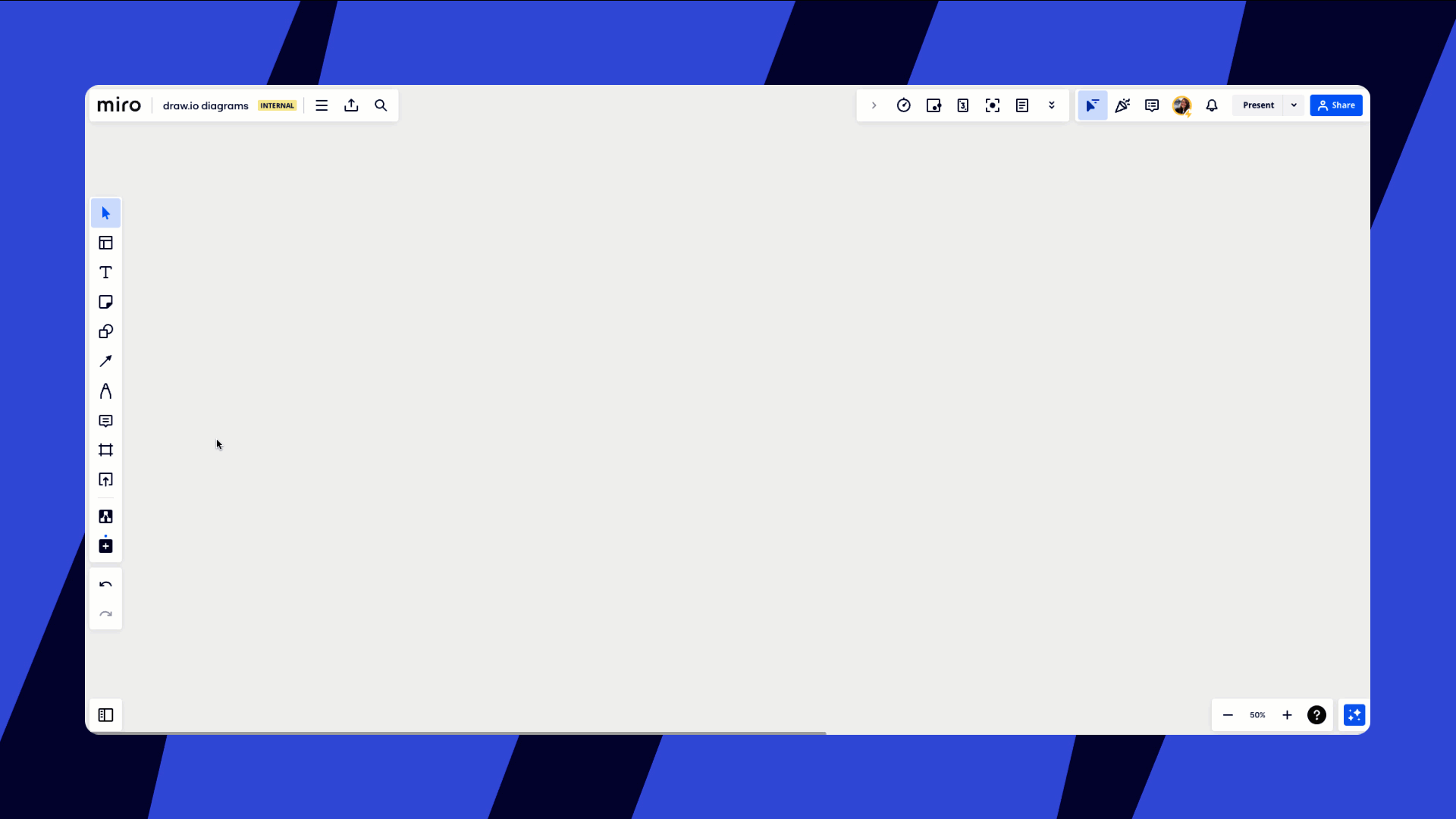Click the Present button

1258,105
